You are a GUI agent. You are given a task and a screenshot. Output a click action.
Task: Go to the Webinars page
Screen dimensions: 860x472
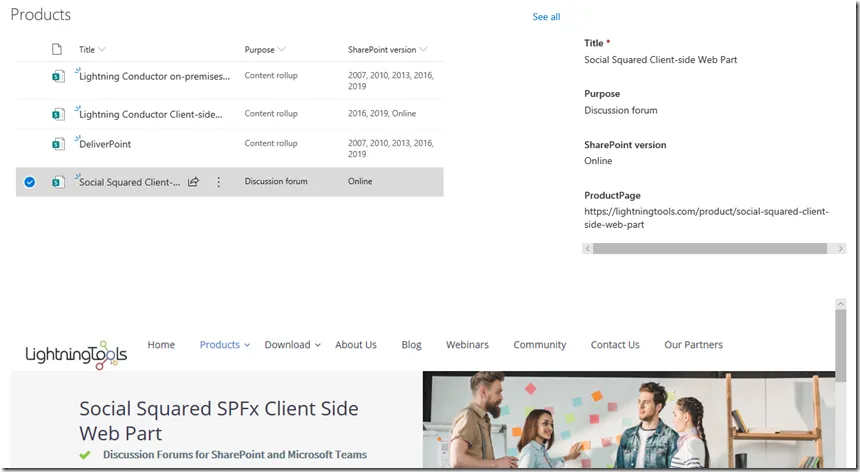click(467, 345)
